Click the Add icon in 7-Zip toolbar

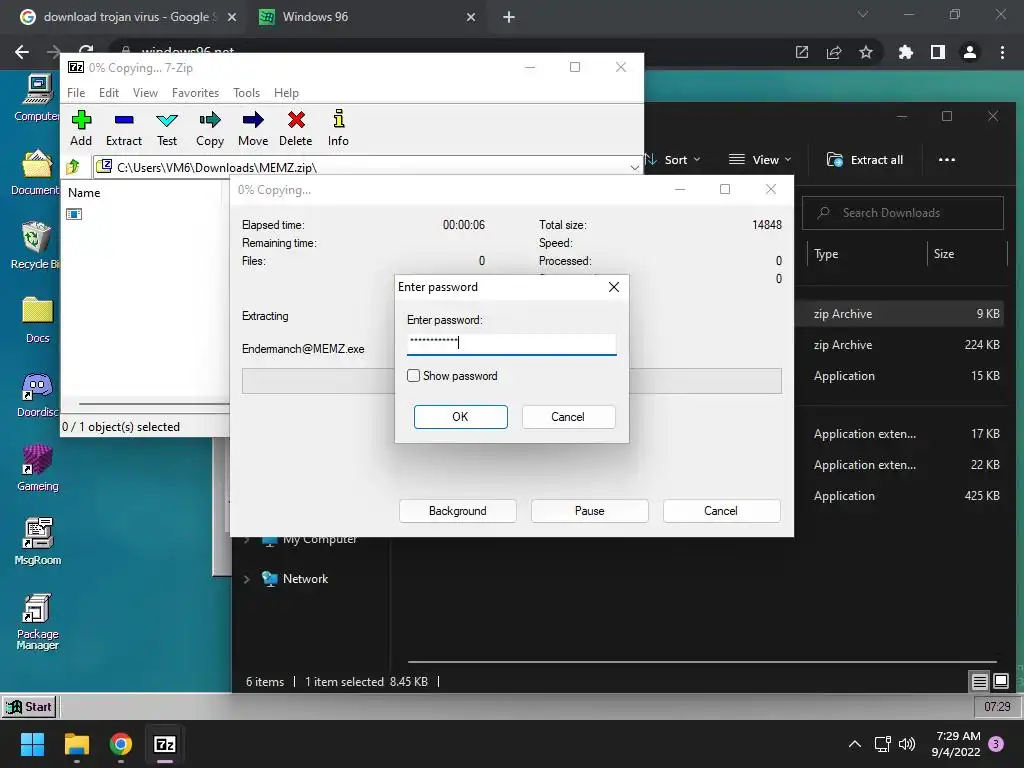(81, 120)
